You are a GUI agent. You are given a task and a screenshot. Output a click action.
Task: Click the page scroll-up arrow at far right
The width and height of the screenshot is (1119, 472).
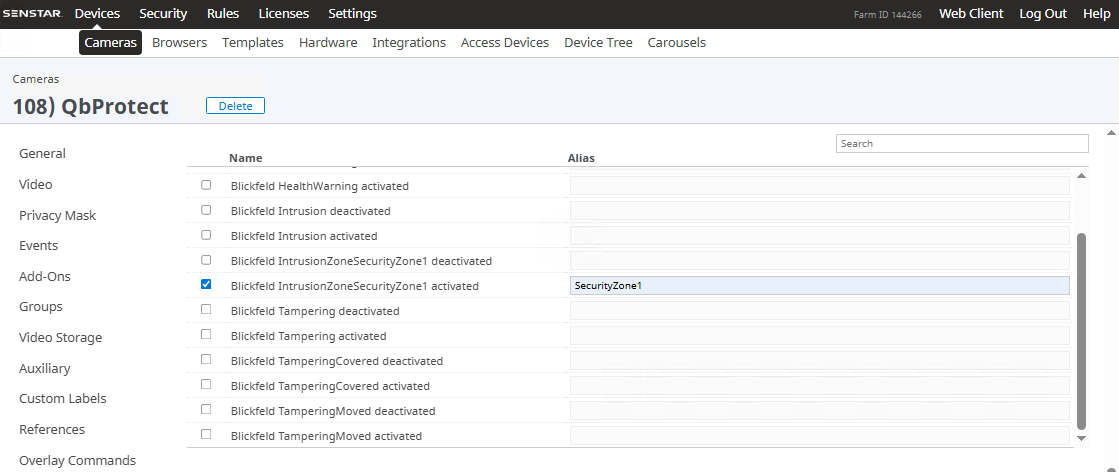[x=1110, y=133]
